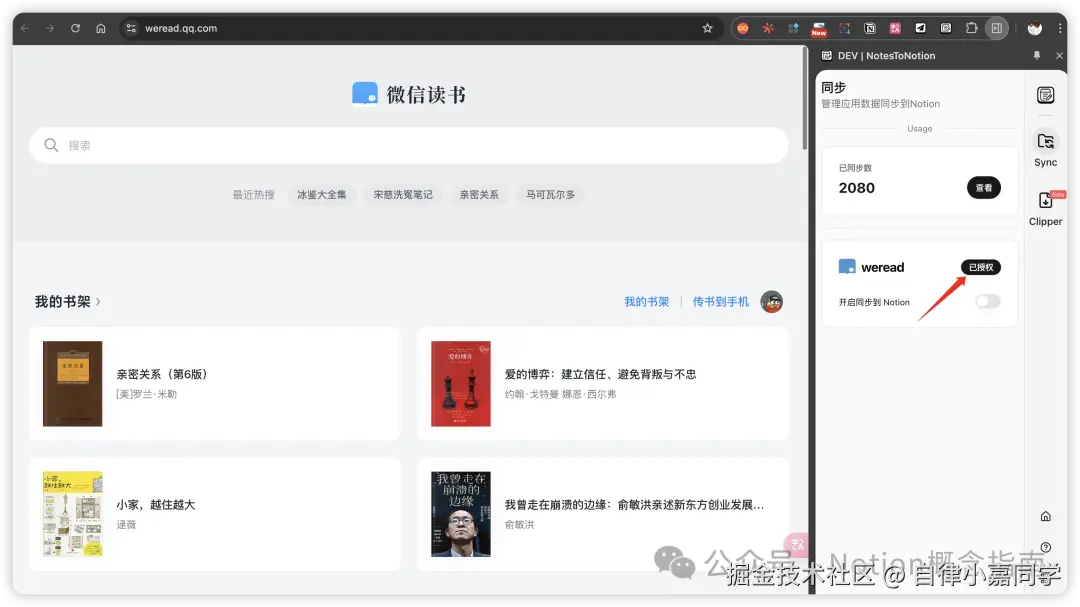Open the browser three-dot menu
1080x607 pixels.
[x=1059, y=28]
